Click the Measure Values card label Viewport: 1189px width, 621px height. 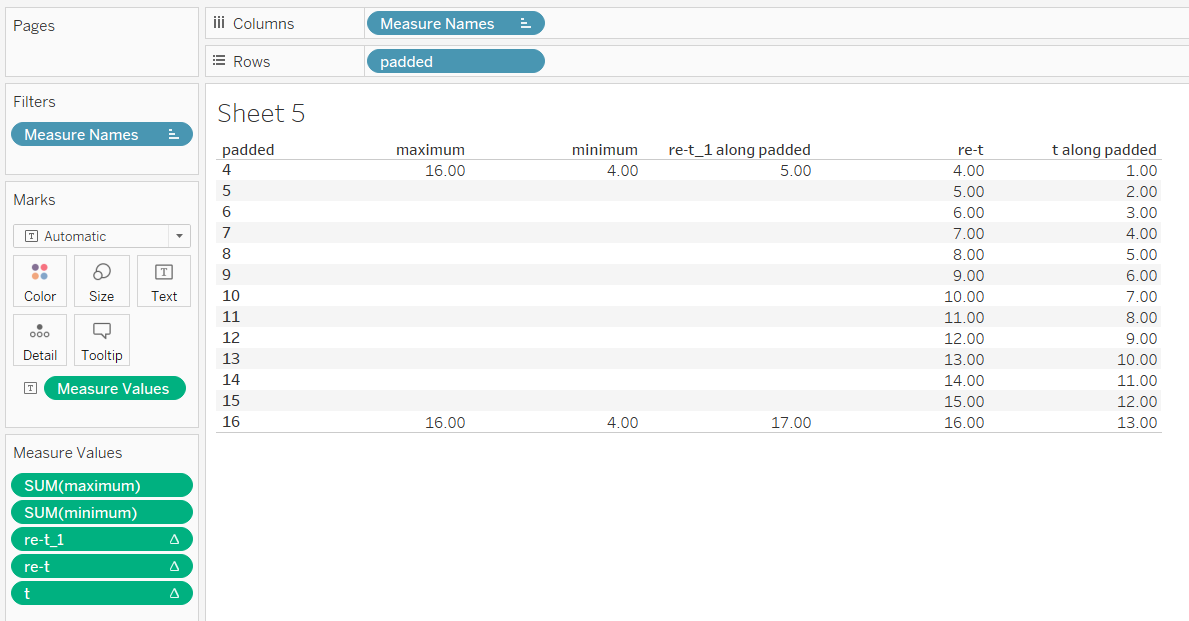coord(67,452)
